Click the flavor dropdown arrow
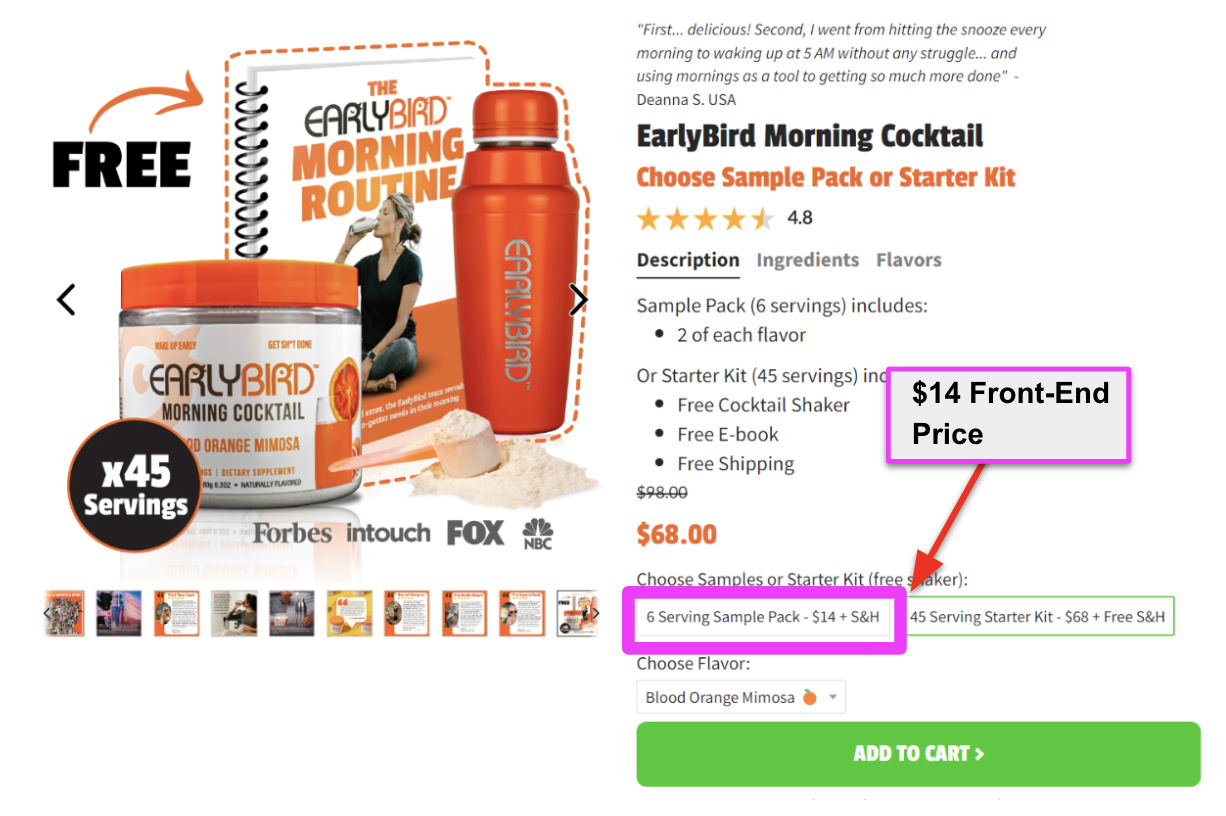Image resolution: width=1226 pixels, height=816 pixels. tap(832, 698)
